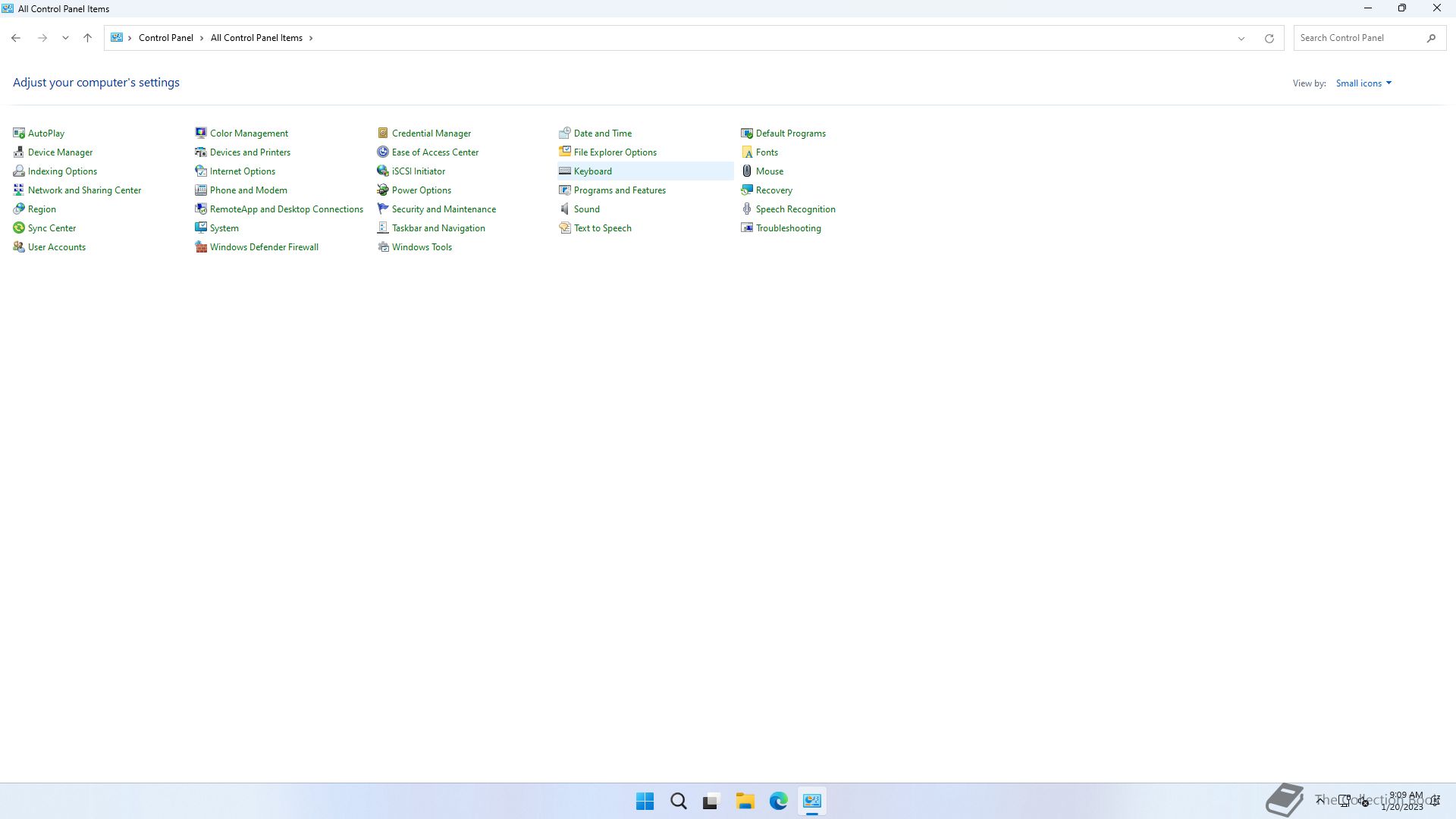Open the Device Manager icon
The image size is (1456, 819).
(x=19, y=152)
